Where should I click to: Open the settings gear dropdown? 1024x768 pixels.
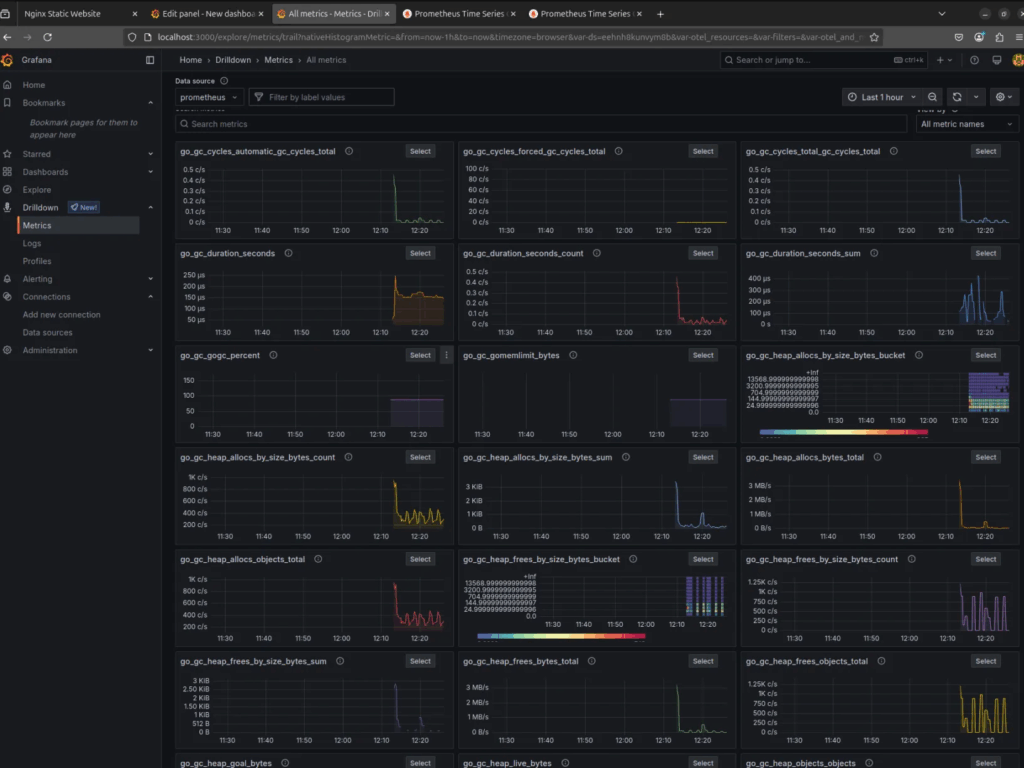(x=1004, y=97)
